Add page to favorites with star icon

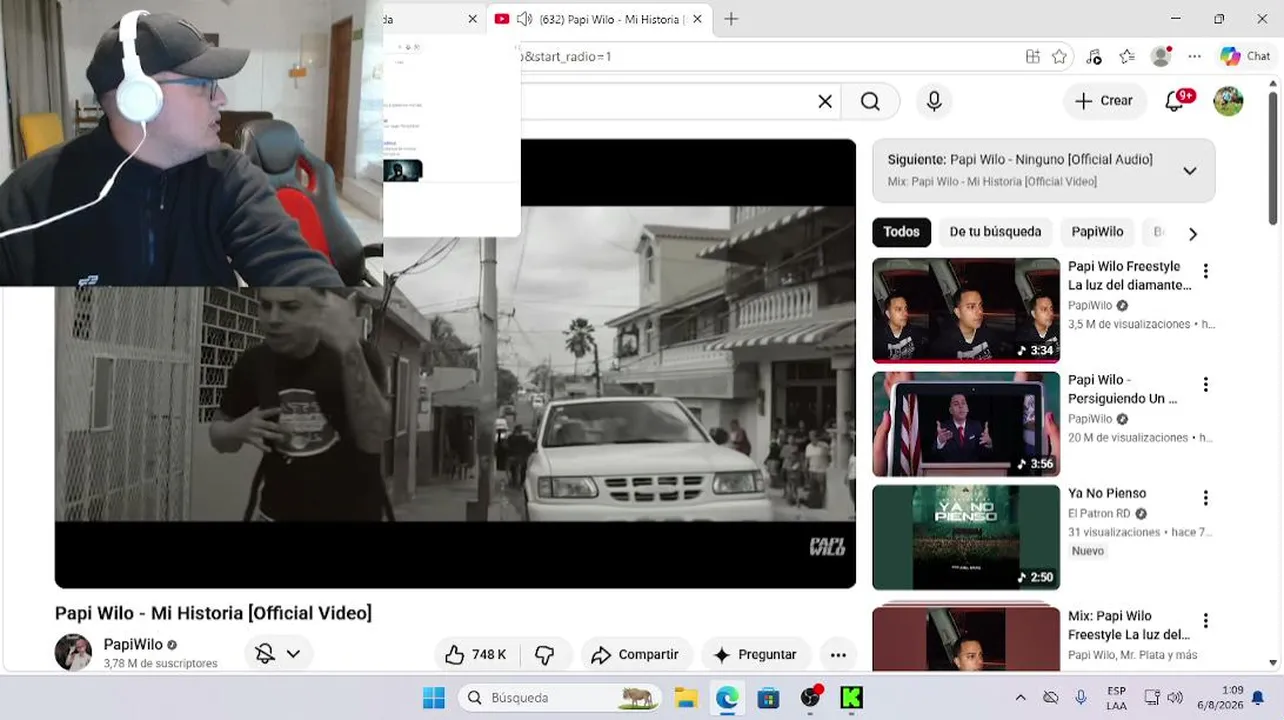(x=1060, y=57)
